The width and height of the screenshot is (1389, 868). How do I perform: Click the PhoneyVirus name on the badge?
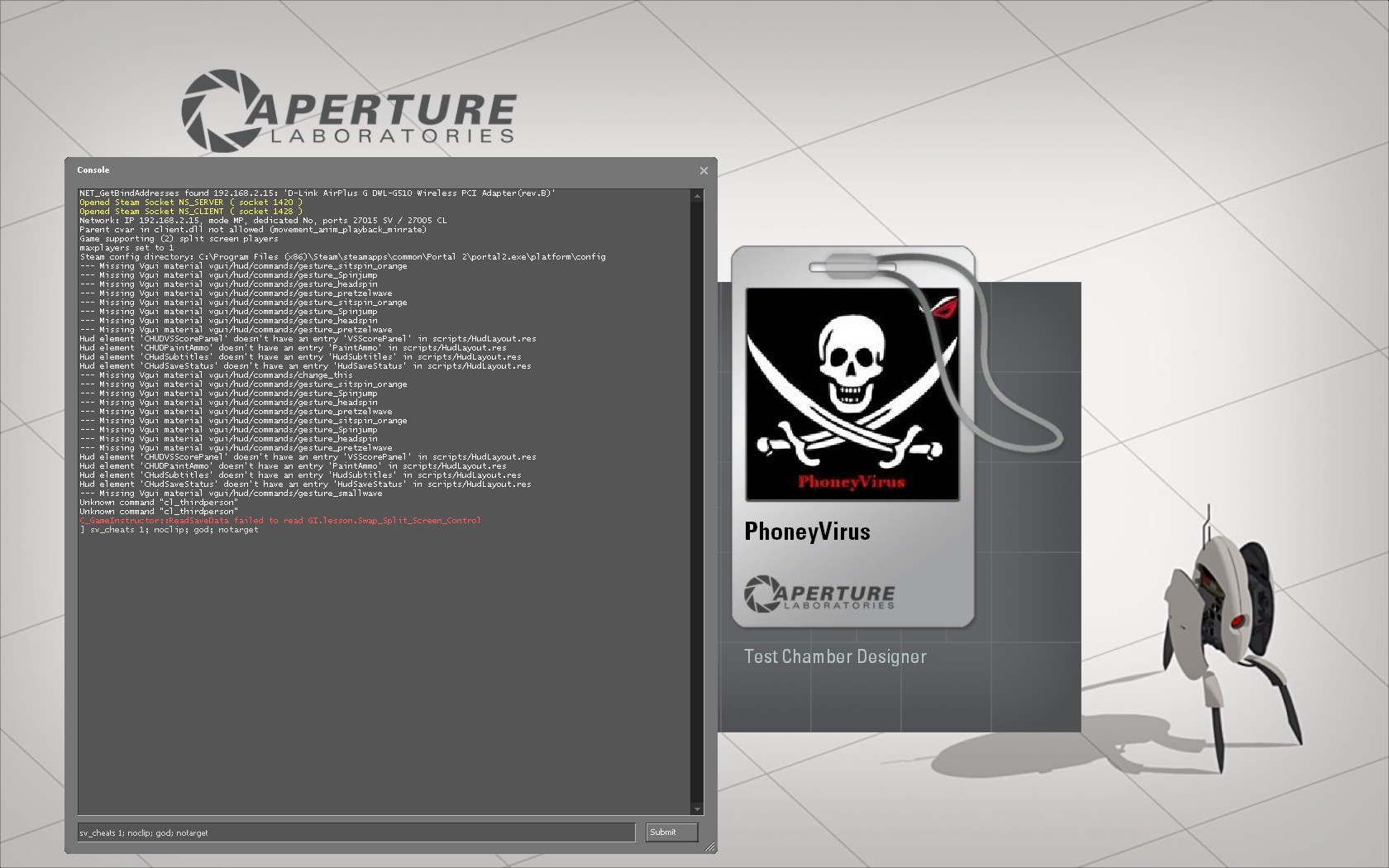pos(807,532)
